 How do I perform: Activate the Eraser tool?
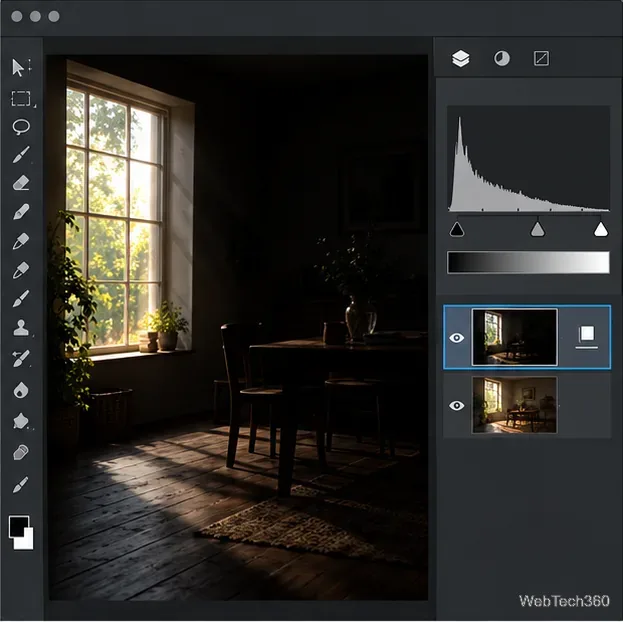21,183
